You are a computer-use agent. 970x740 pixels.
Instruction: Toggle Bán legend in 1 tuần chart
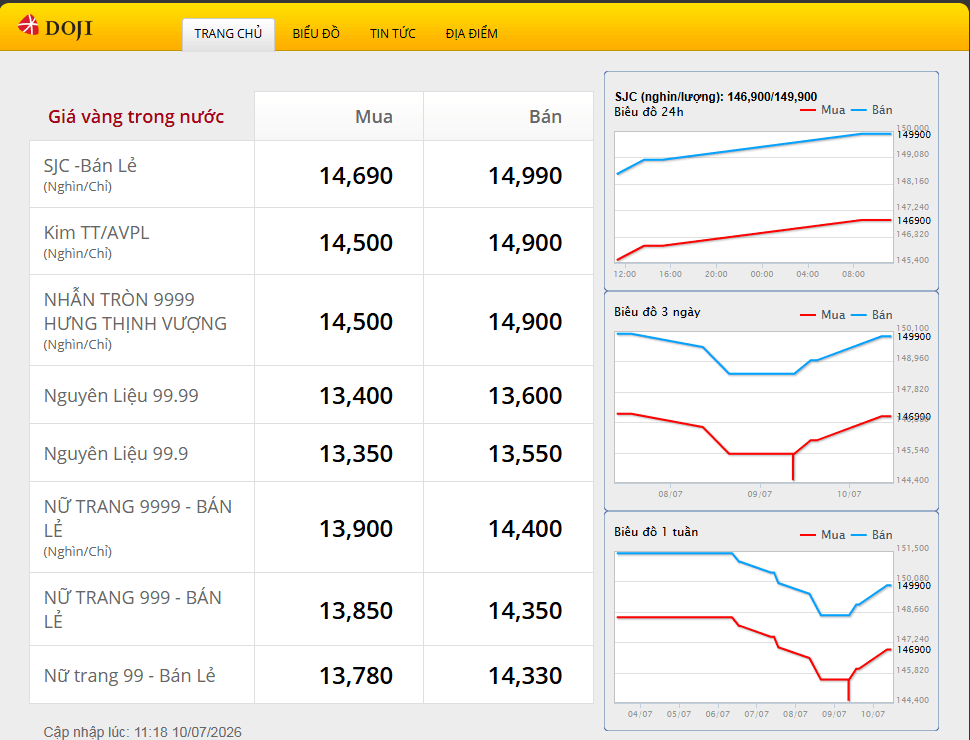click(x=872, y=535)
